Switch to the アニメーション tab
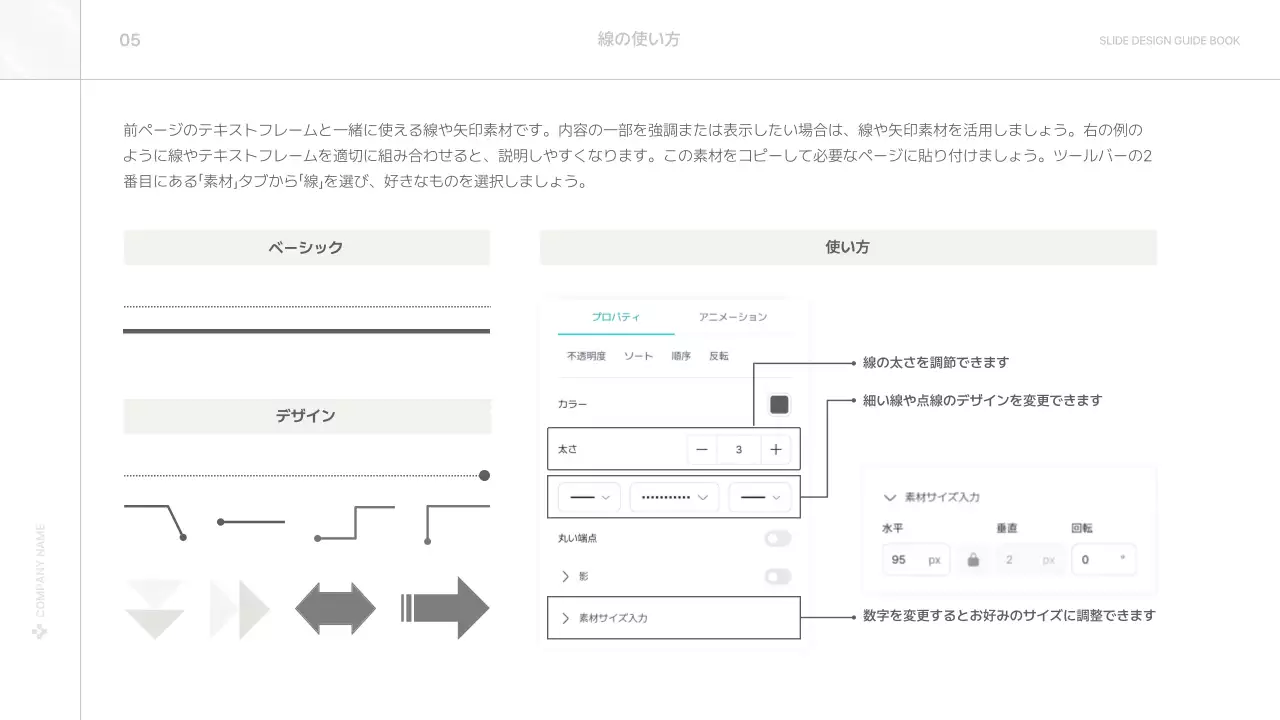1280x720 pixels. (x=733, y=317)
